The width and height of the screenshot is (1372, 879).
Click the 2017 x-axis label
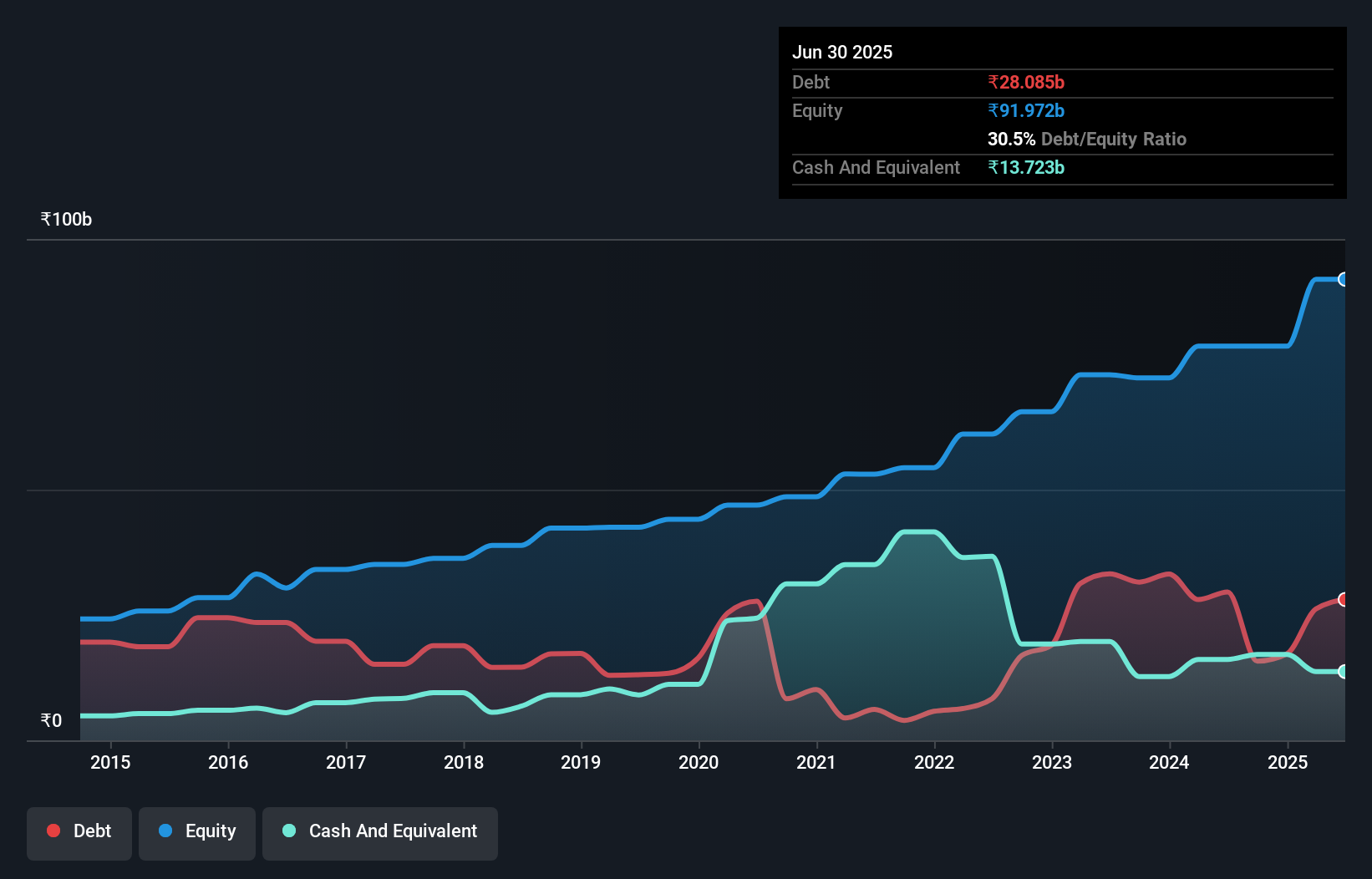point(346,762)
